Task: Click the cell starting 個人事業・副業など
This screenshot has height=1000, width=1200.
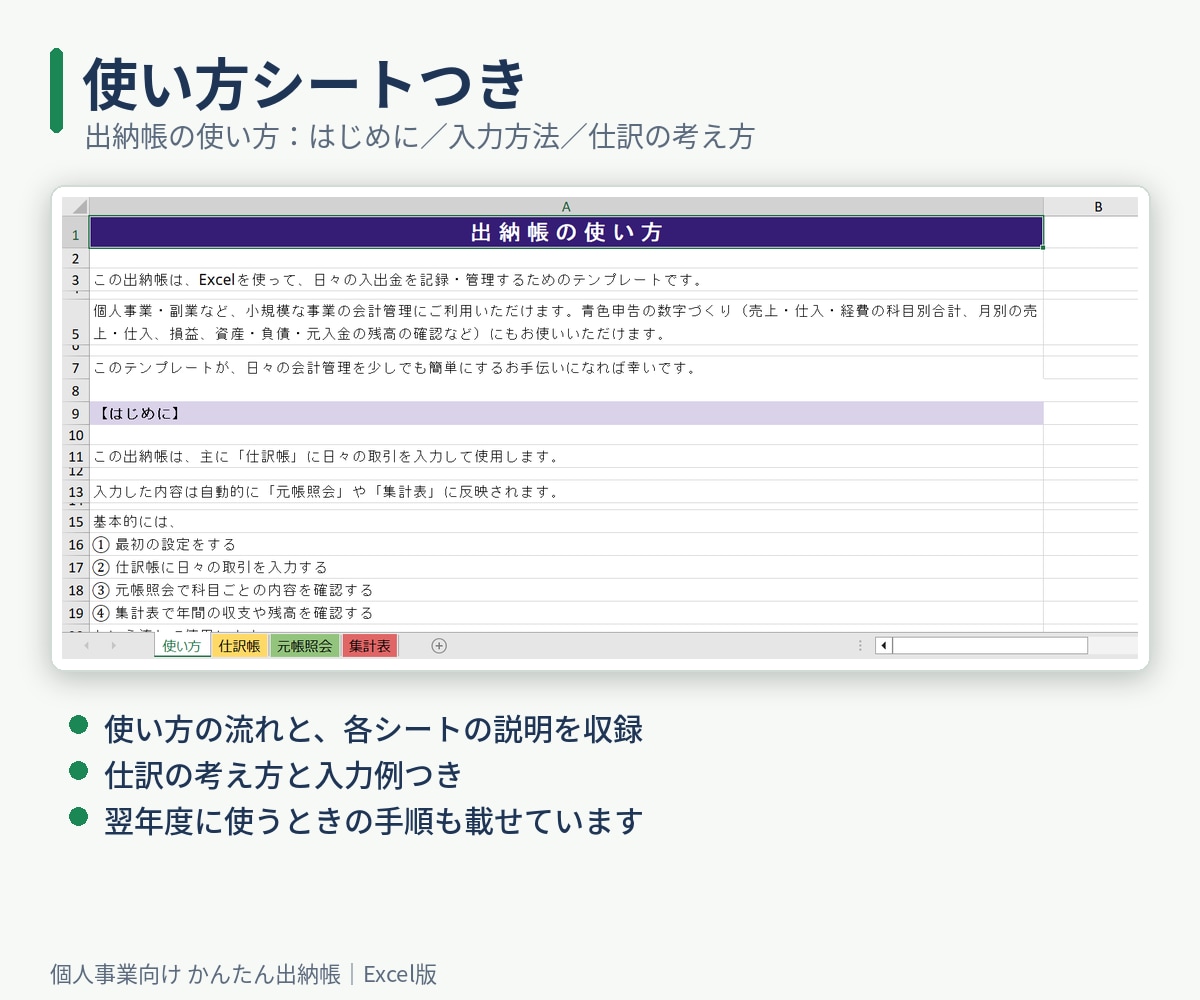Action: pos(566,322)
